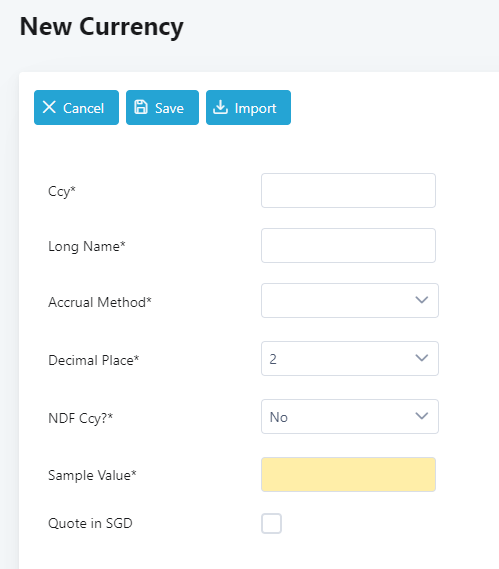Save the new currency record
The image size is (499, 569).
tap(162, 107)
